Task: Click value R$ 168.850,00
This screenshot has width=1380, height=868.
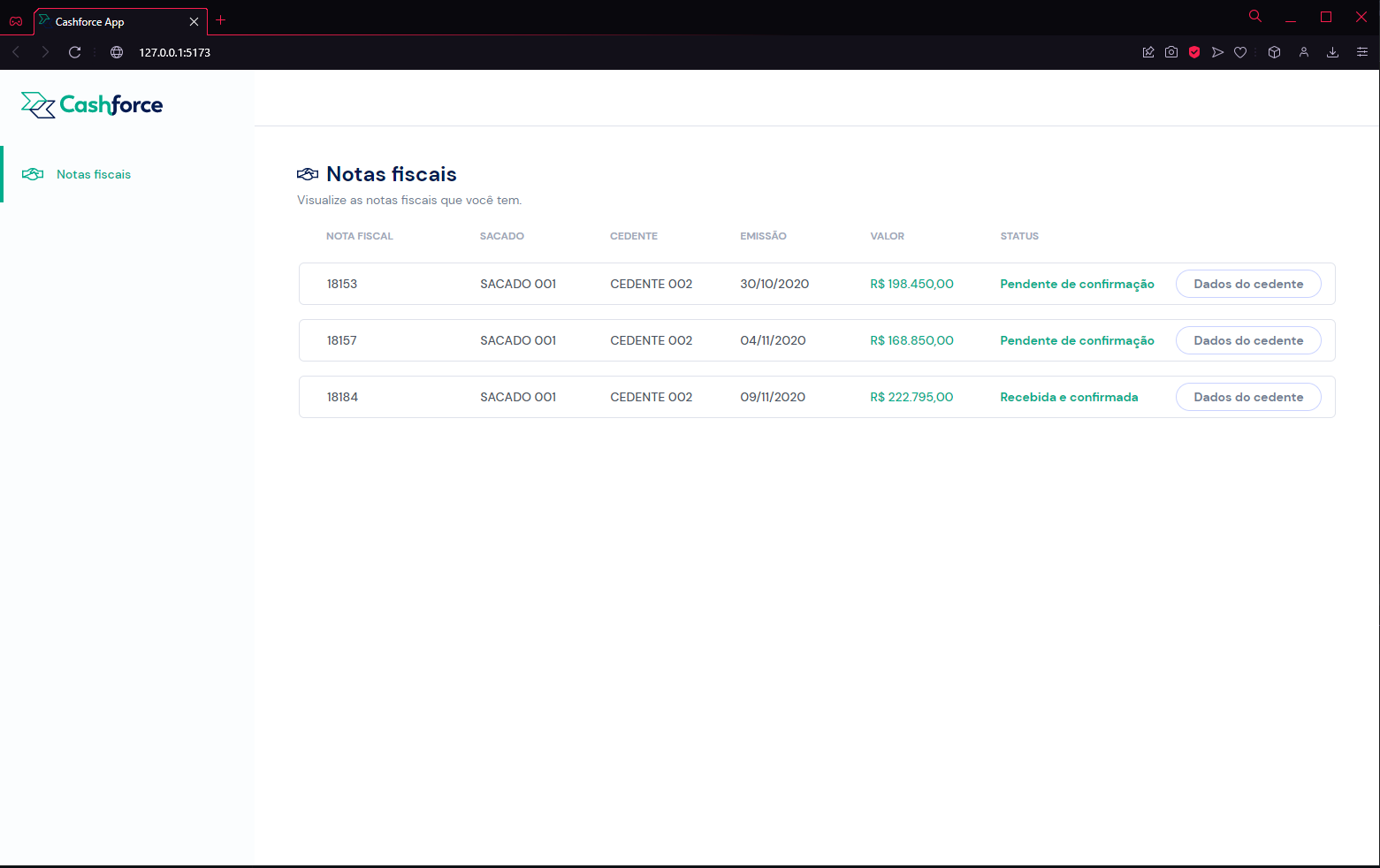Action: click(x=911, y=340)
